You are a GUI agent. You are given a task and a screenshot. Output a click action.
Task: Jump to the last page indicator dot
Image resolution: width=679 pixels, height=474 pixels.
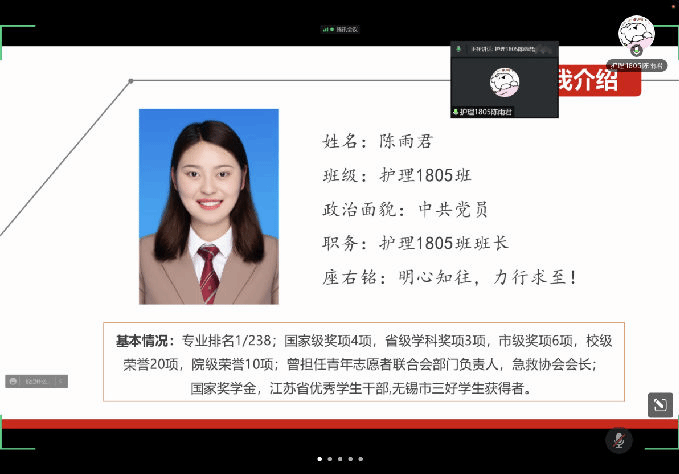(x=362, y=459)
